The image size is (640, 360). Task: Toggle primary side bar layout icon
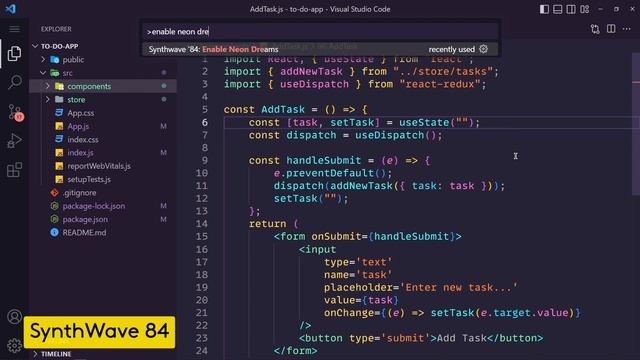(x=544, y=9)
